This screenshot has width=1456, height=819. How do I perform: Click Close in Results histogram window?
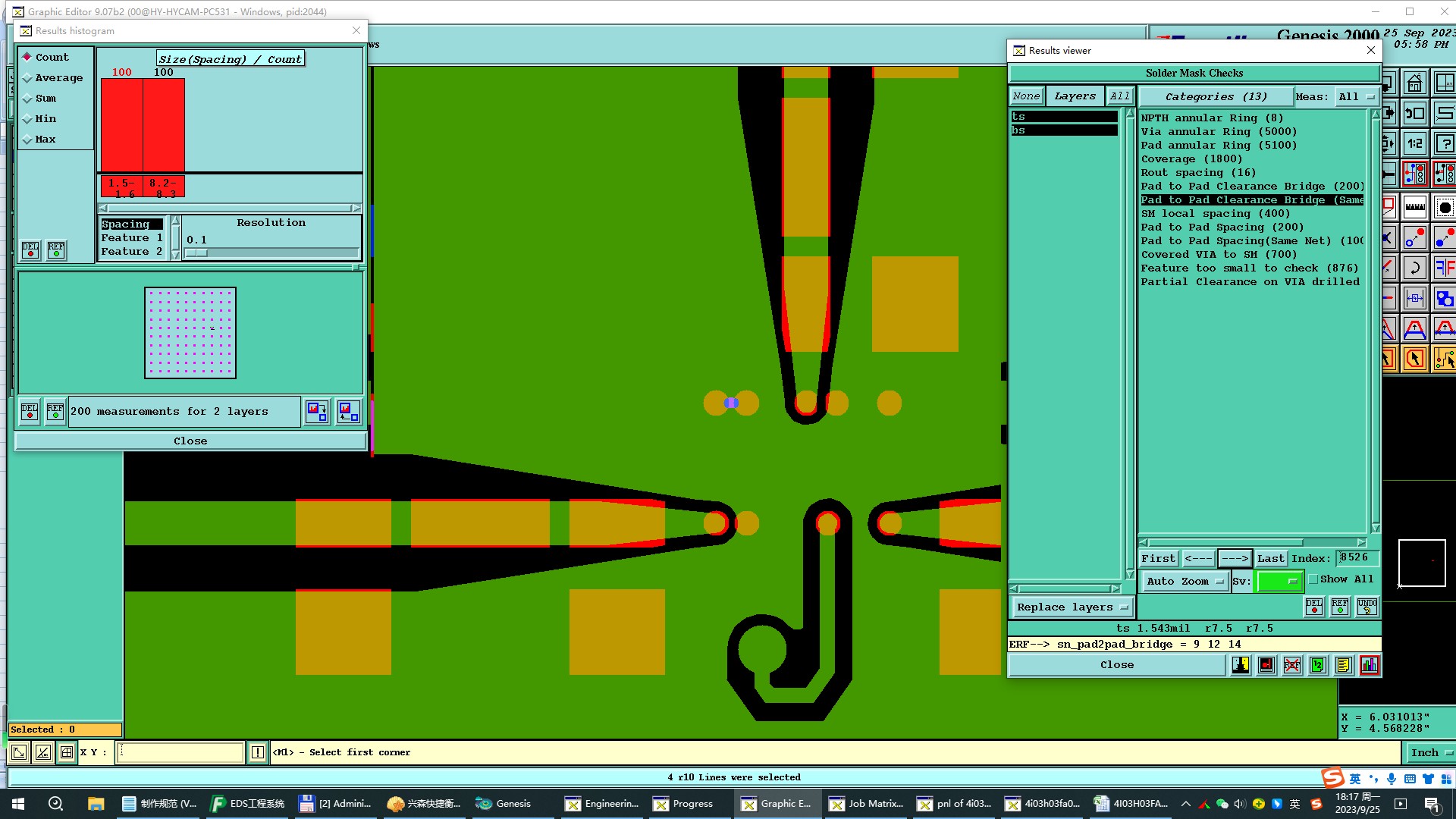190,441
